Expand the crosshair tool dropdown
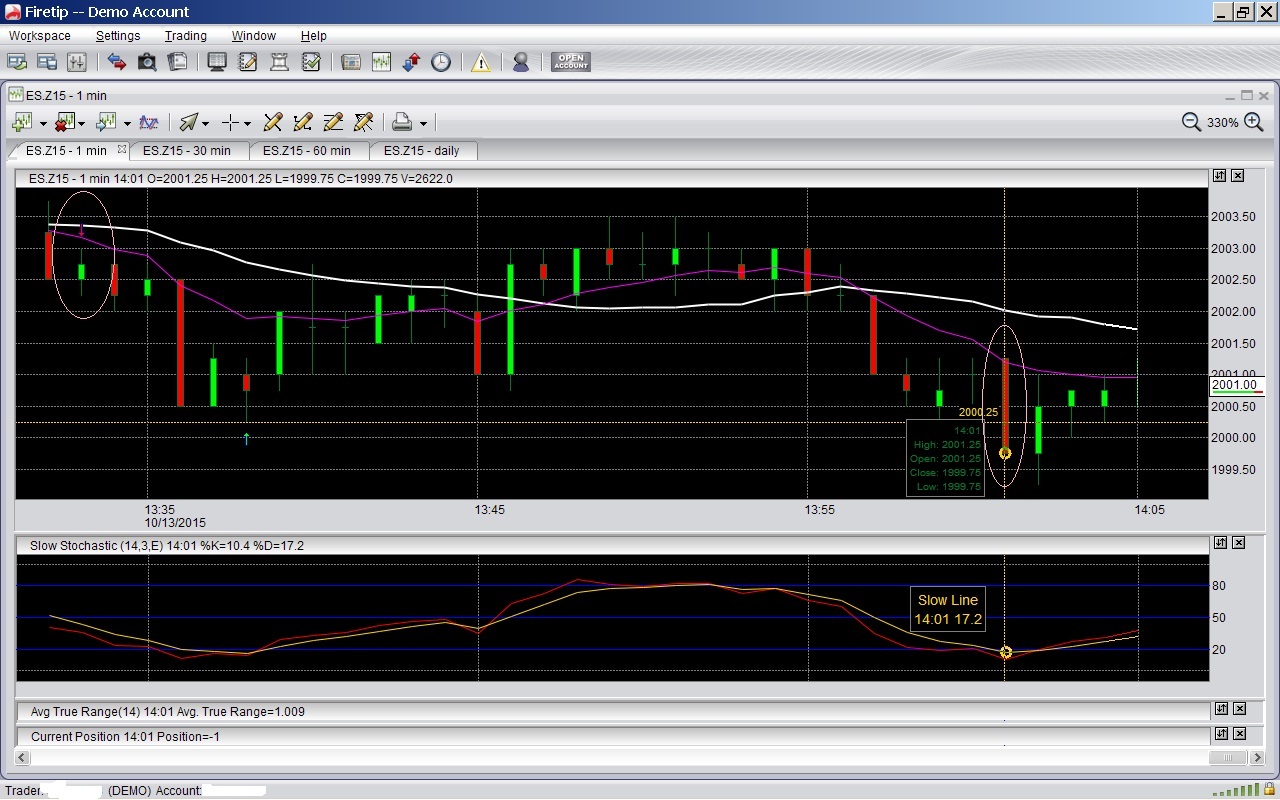This screenshot has height=800, width=1280. [248, 123]
